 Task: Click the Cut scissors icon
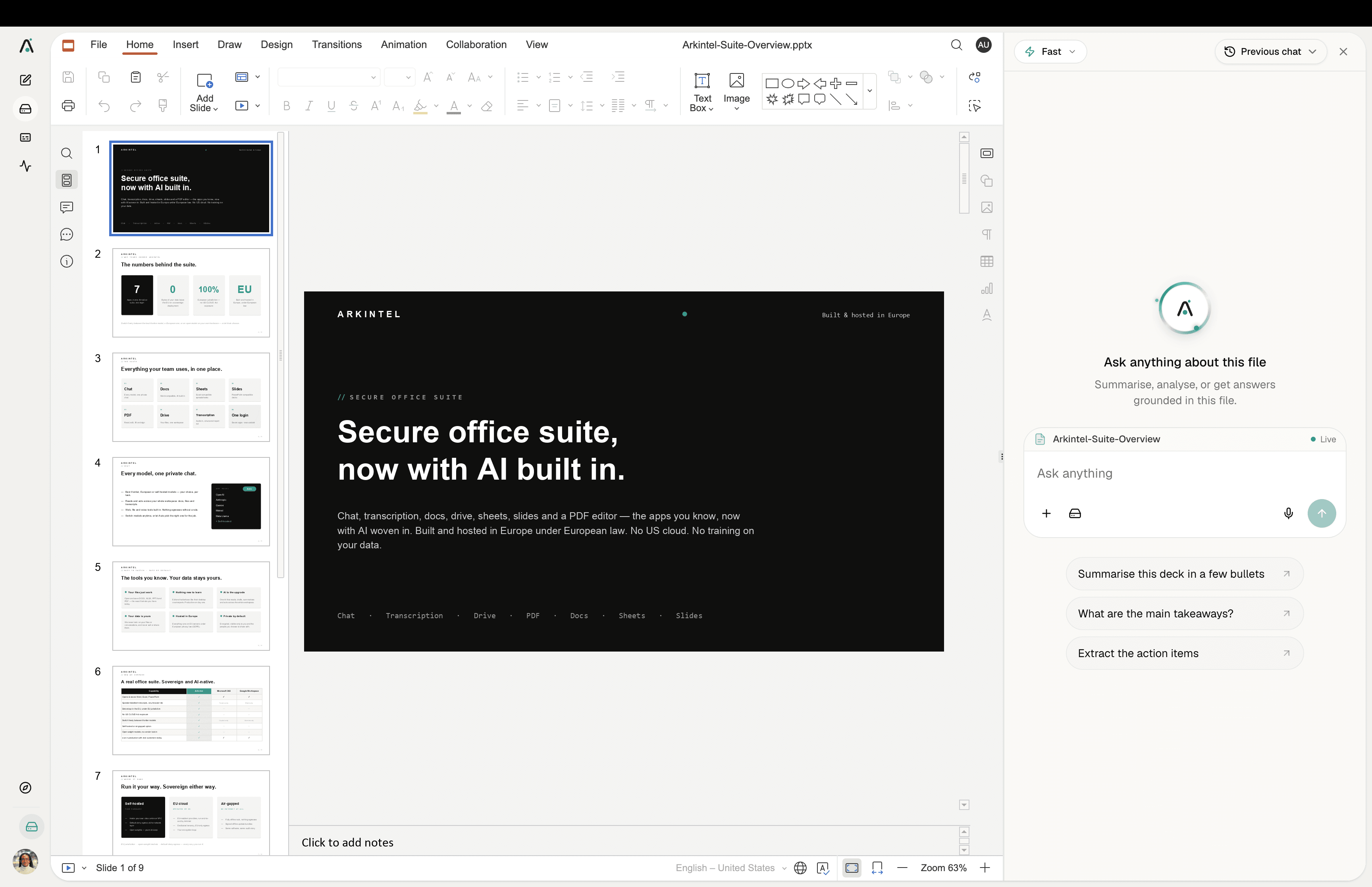click(163, 77)
